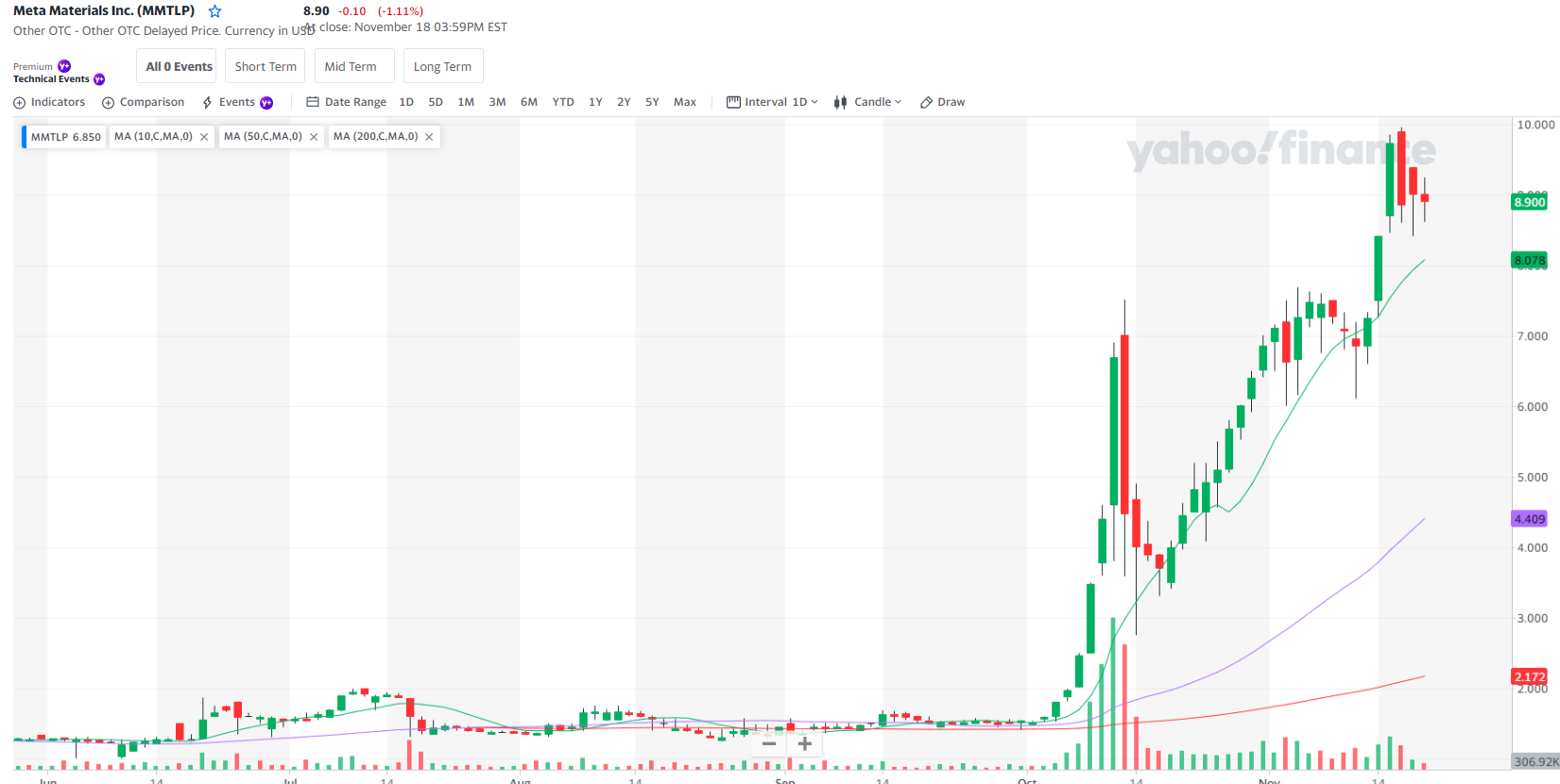Zoom in the chart with plus button
1560x784 pixels.
[805, 744]
